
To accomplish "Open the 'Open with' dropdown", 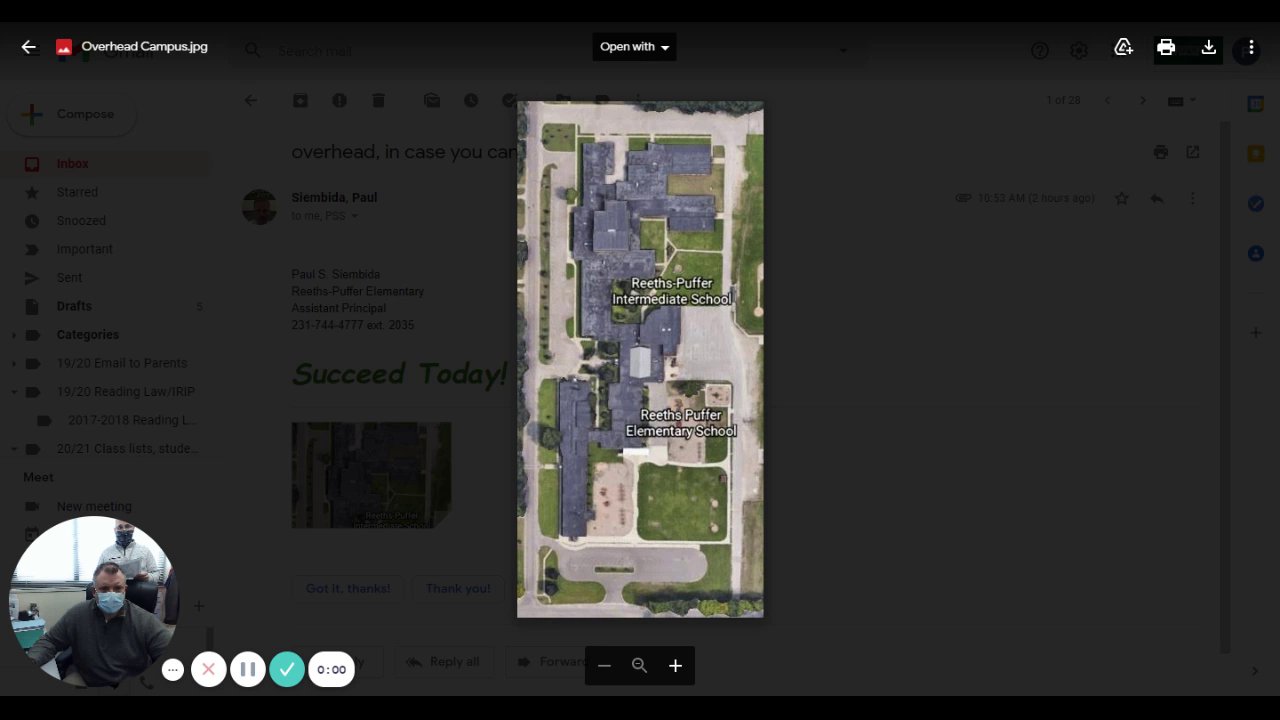I will pyautogui.click(x=634, y=47).
